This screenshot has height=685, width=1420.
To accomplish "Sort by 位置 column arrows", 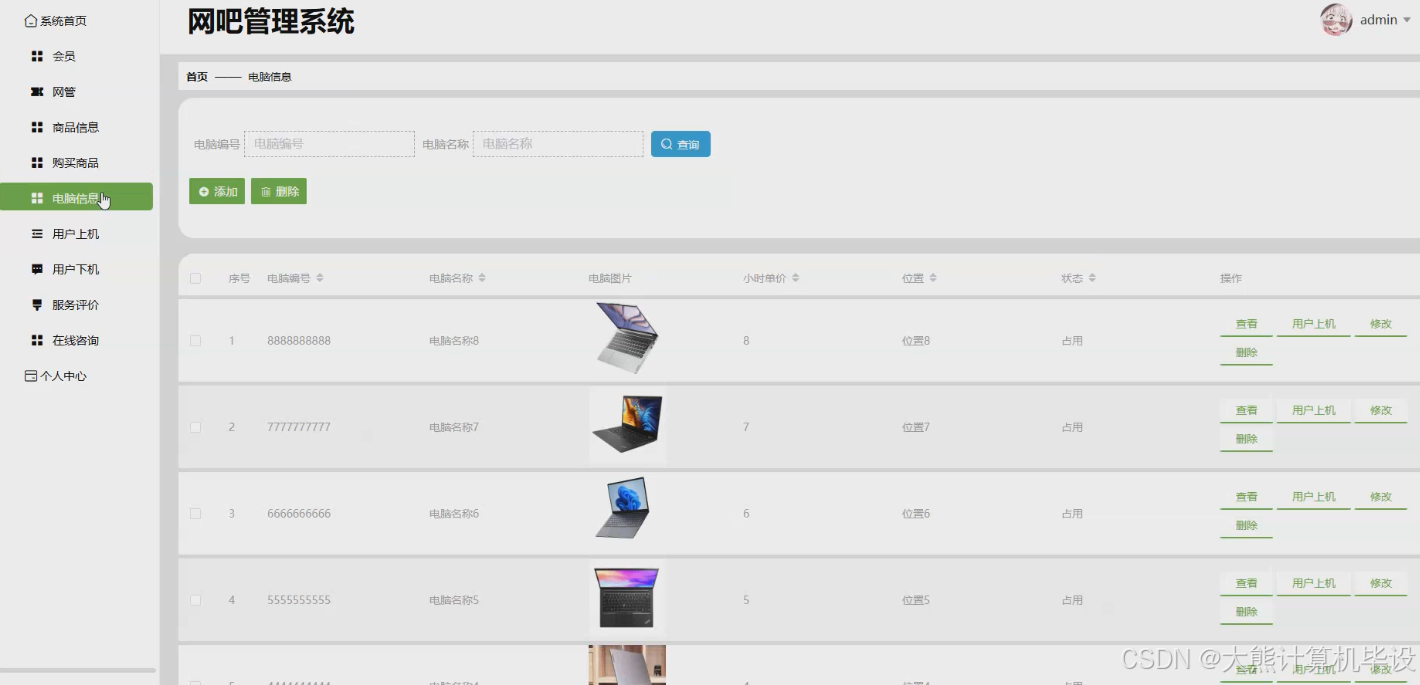I will pos(933,278).
